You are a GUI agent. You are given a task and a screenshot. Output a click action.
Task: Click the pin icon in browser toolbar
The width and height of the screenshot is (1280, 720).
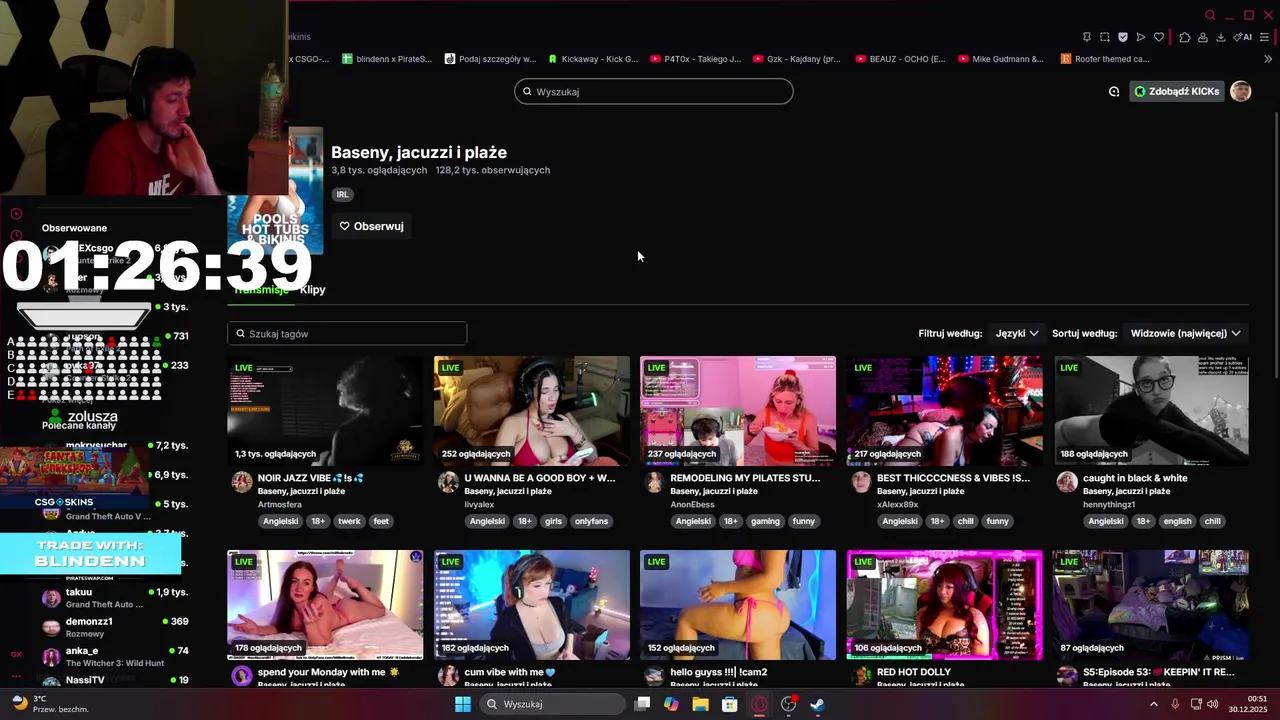pyautogui.click(x=1087, y=37)
